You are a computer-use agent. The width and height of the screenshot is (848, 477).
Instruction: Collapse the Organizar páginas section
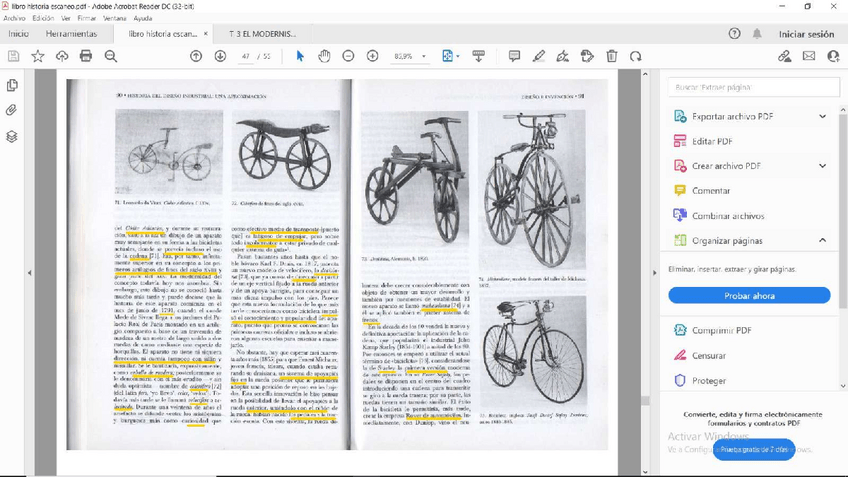822,240
